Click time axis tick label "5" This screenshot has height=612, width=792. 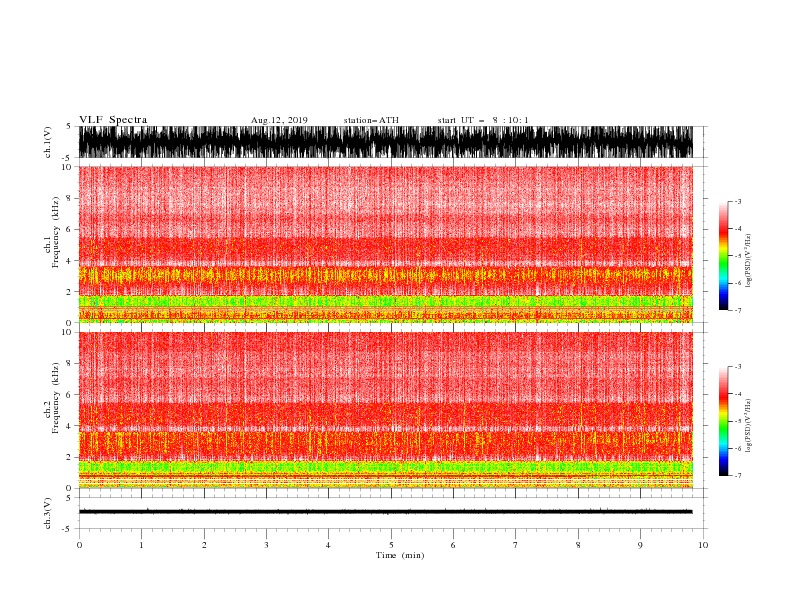click(391, 545)
